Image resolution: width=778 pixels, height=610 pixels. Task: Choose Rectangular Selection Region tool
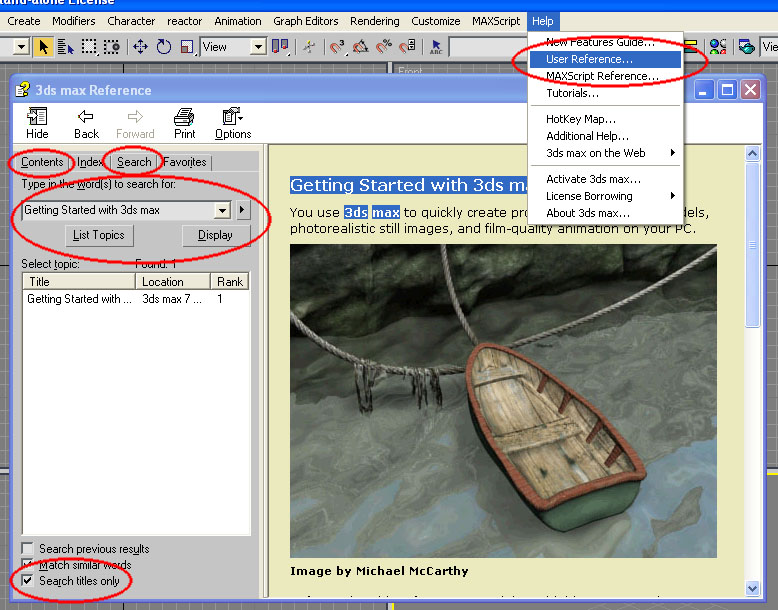[89, 47]
